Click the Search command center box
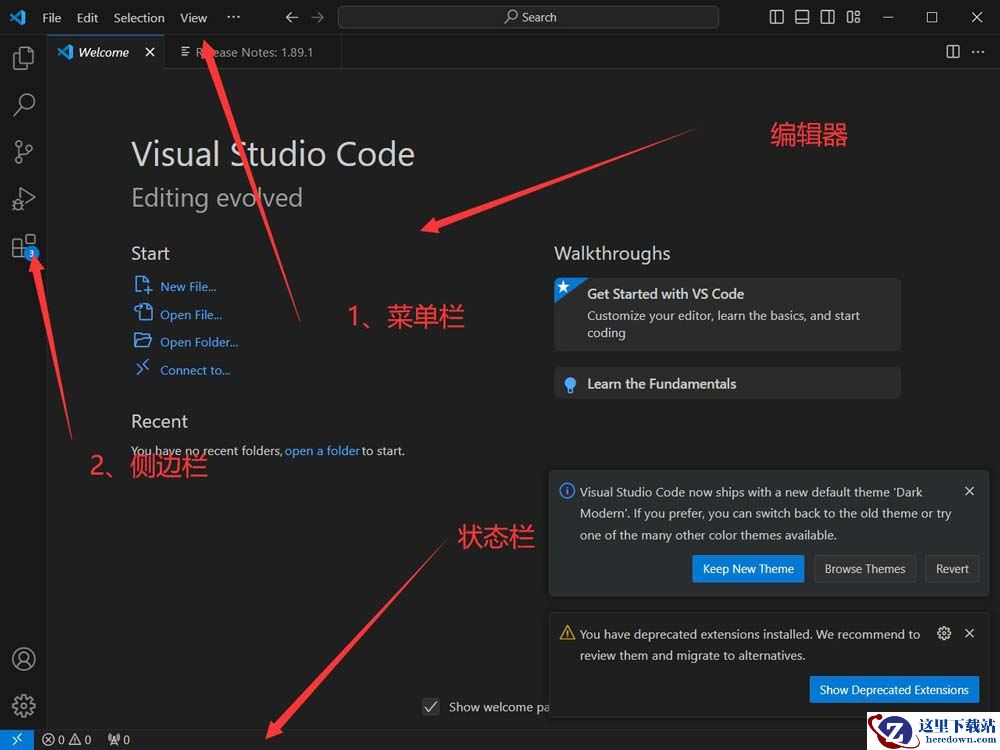Screen dimensions: 1000x750 (x=528, y=18)
